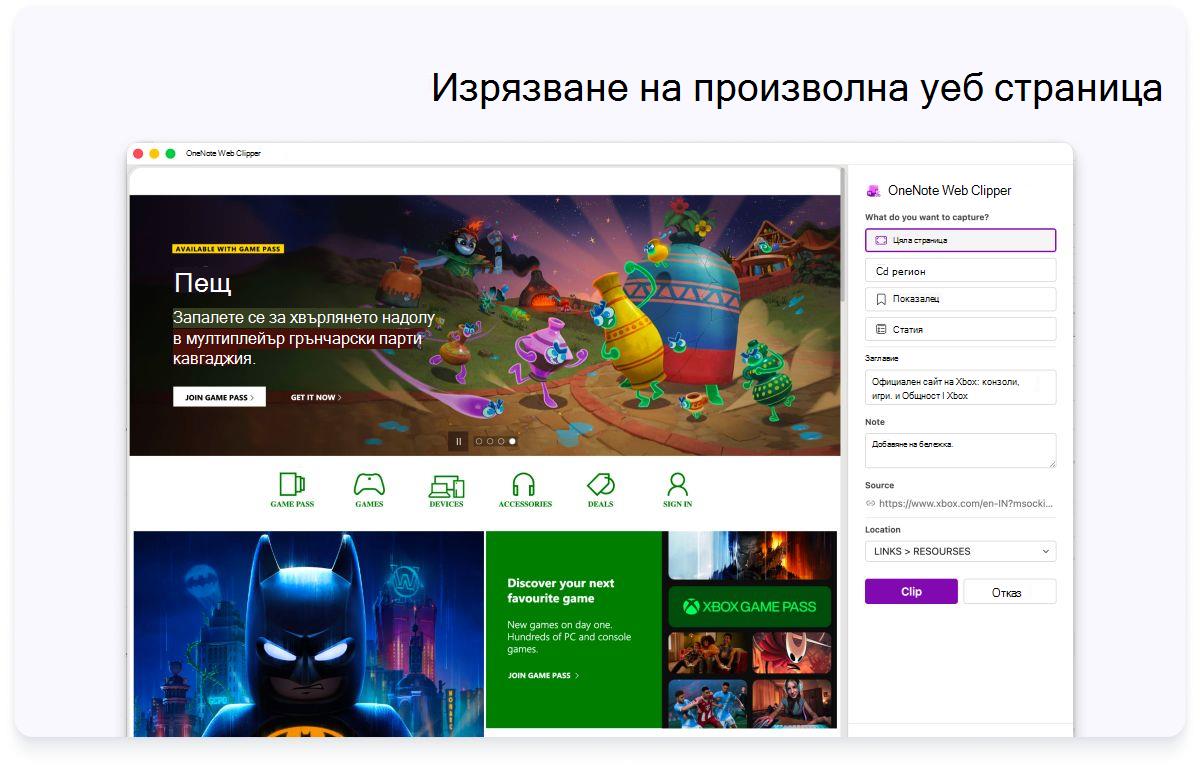Select the third carousel dot
1200x770 pixels.
coord(501,441)
